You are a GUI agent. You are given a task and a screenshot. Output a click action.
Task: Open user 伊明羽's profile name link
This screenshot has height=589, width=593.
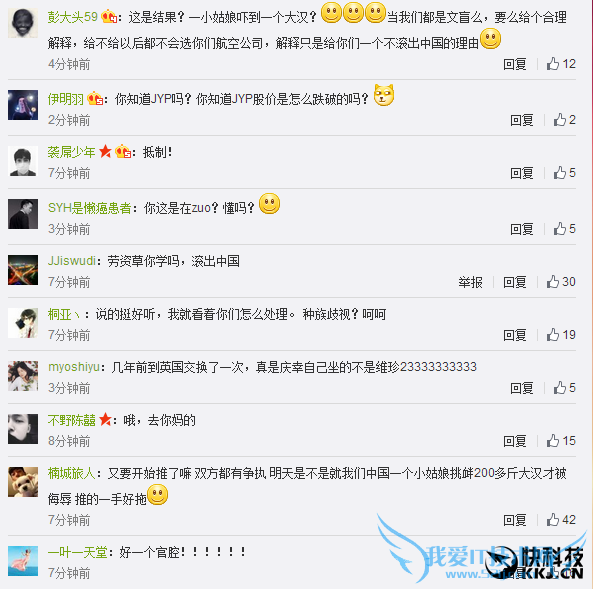click(65, 99)
